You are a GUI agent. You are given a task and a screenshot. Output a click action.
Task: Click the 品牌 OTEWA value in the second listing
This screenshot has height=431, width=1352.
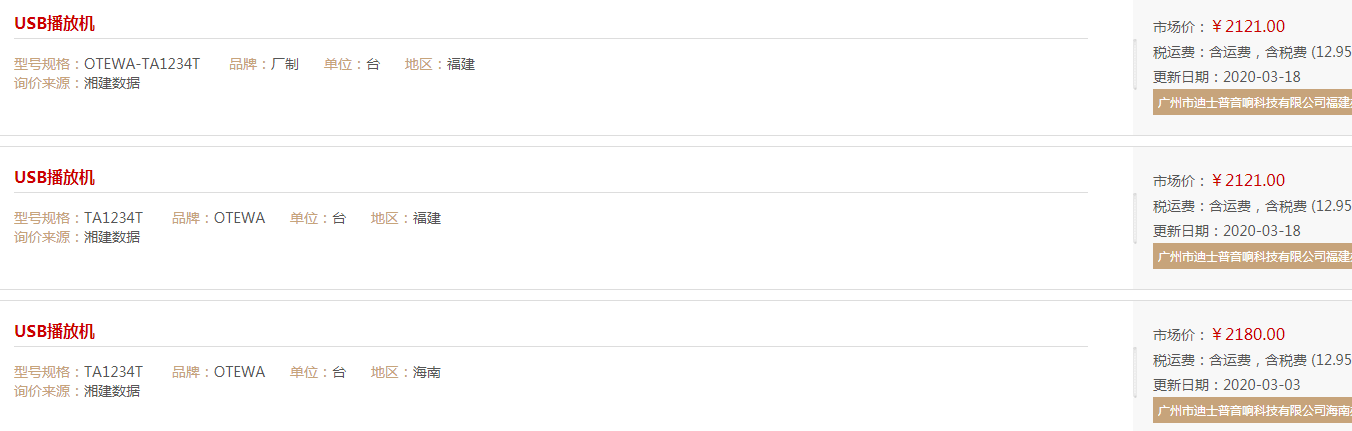pos(239,218)
